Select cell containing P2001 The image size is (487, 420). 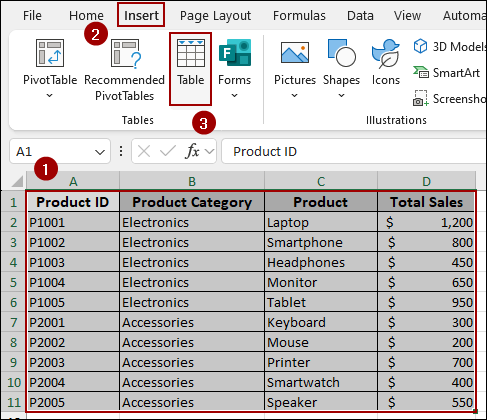(x=73, y=322)
